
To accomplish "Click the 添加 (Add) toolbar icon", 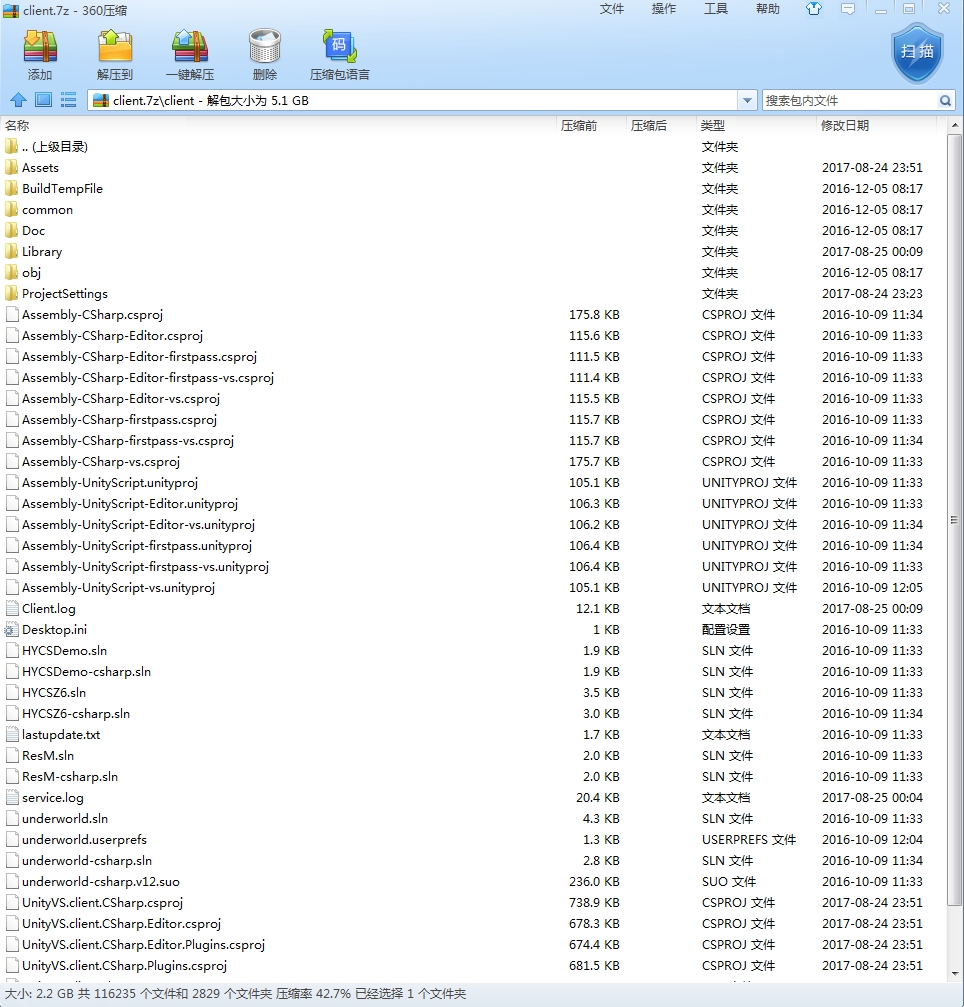I will pyautogui.click(x=40, y=54).
